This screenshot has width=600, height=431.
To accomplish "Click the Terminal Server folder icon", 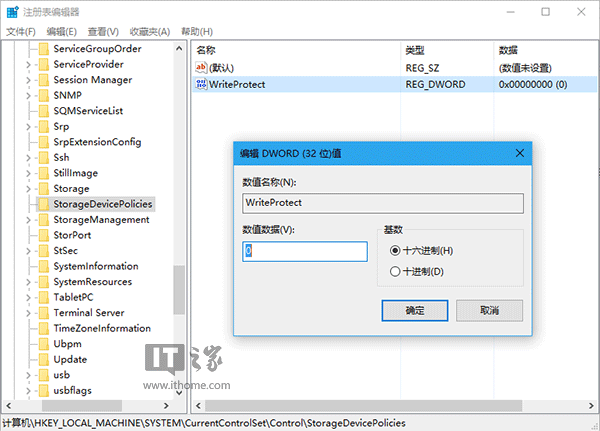I will point(44,313).
